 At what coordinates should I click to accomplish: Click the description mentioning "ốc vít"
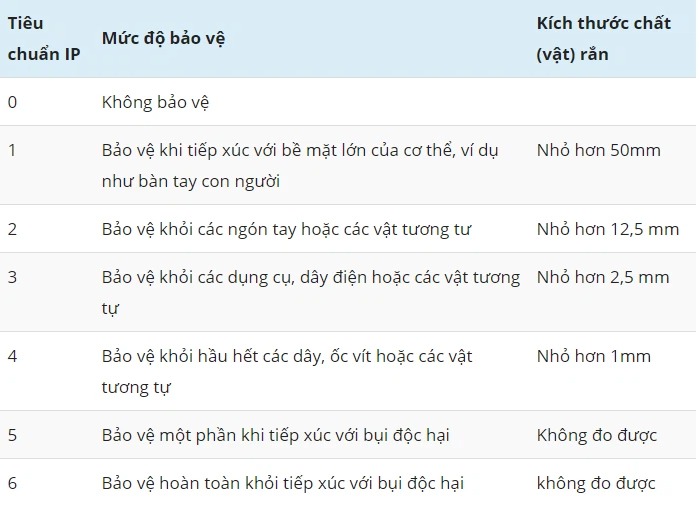287,371
